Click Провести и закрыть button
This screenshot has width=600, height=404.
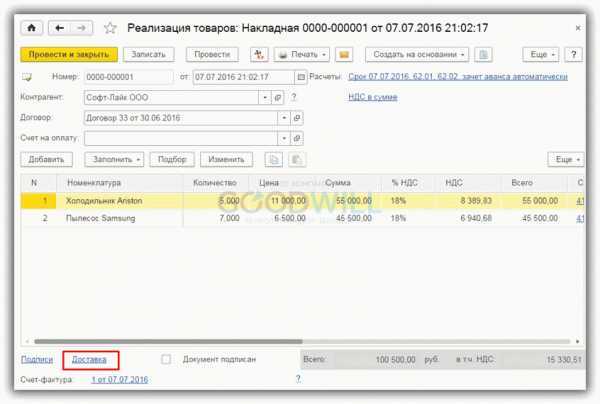pos(69,55)
